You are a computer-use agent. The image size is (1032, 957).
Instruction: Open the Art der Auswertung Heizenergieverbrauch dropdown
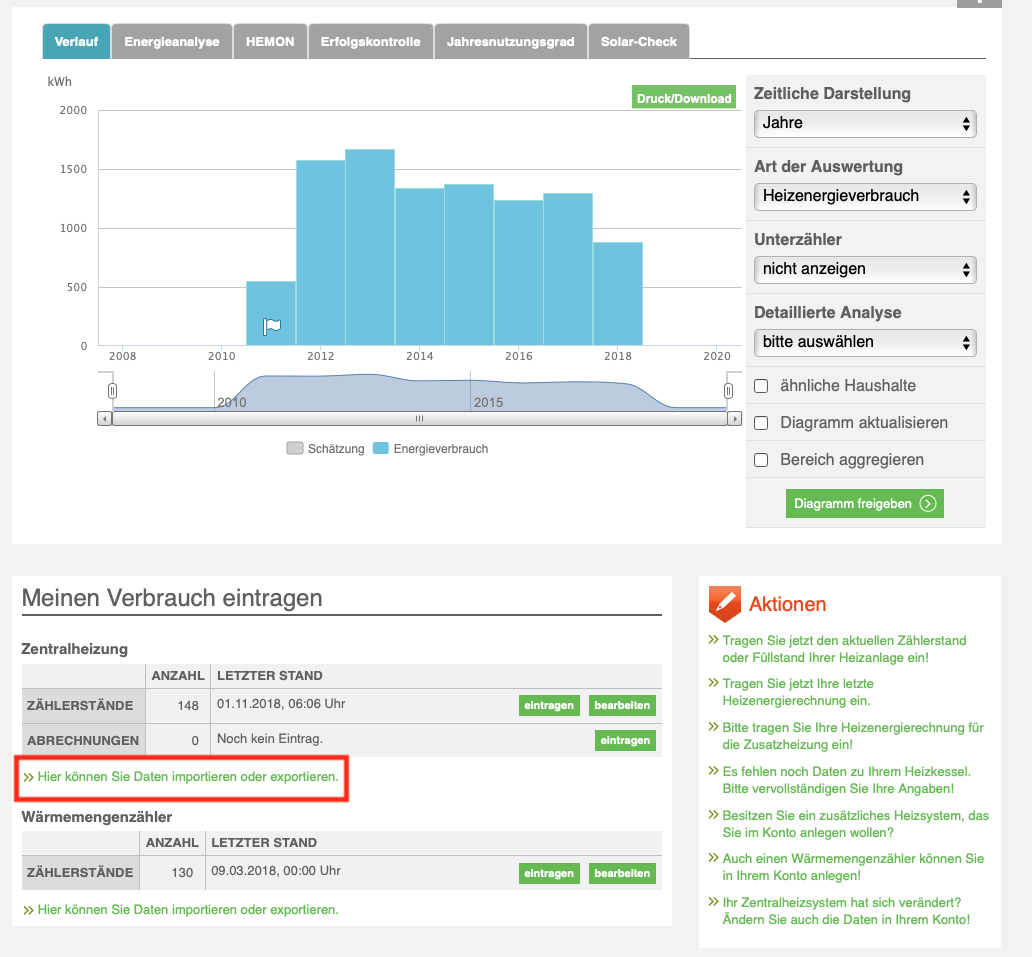click(x=864, y=196)
